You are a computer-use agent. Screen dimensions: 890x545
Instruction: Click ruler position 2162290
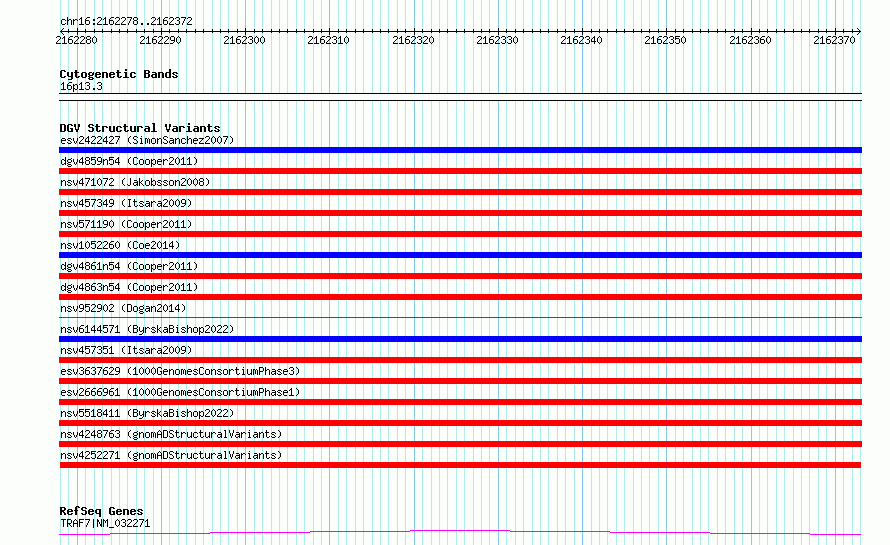160,40
